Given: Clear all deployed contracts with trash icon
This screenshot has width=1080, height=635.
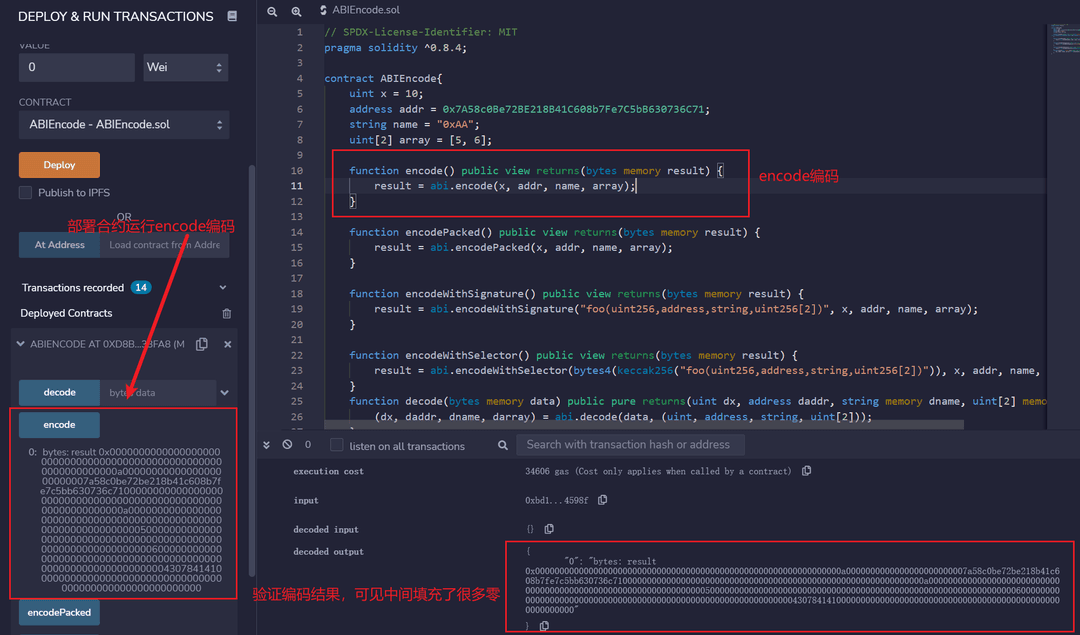Looking at the screenshot, I should click(226, 313).
